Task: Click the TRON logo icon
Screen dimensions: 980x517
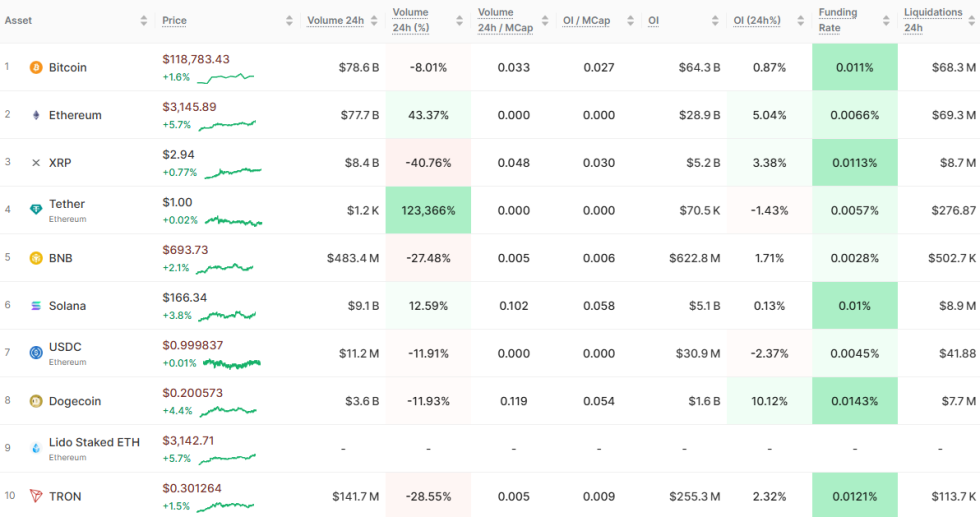Action: (x=36, y=497)
